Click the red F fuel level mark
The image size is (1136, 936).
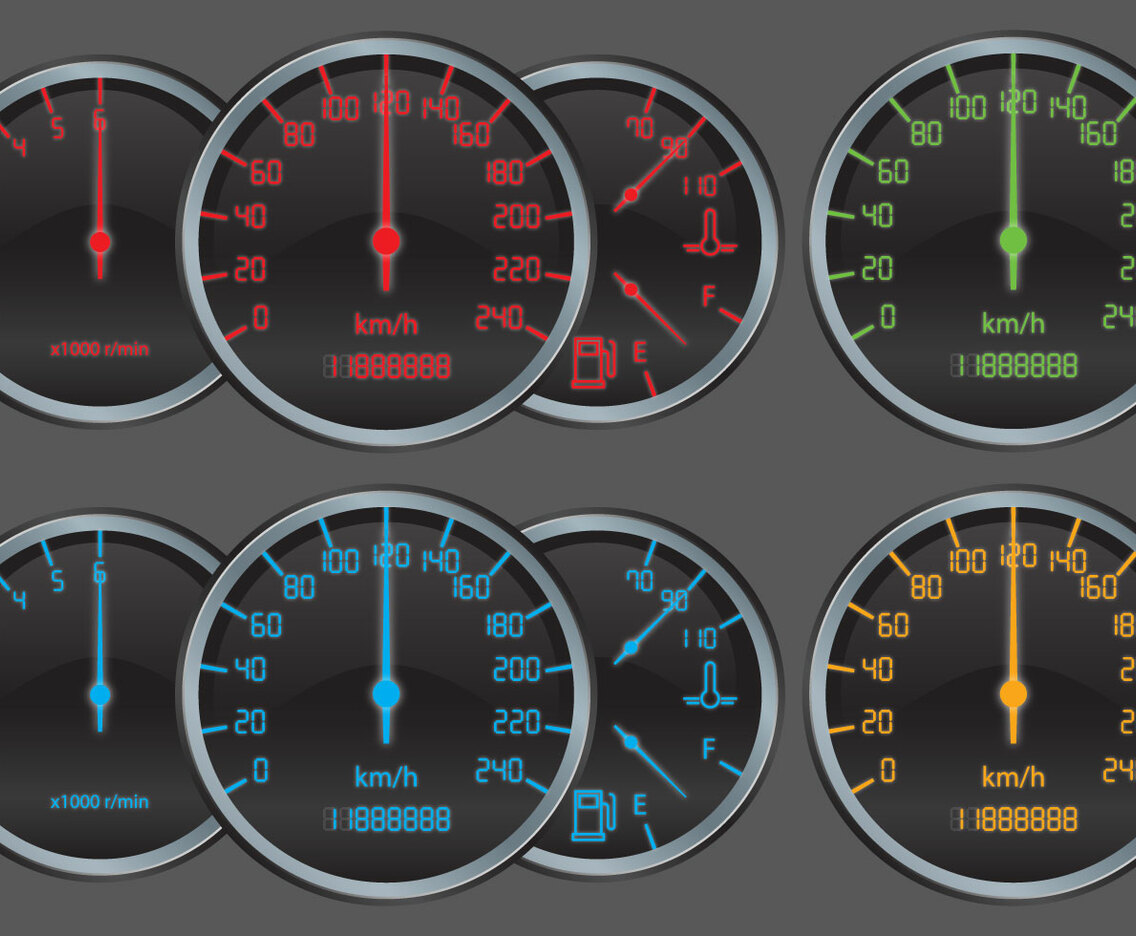[x=710, y=296]
